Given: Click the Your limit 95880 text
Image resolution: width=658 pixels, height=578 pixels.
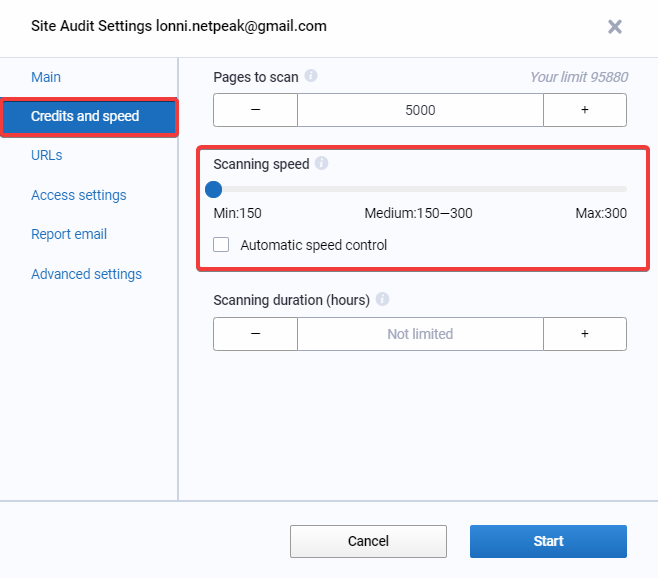Looking at the screenshot, I should 579,77.
